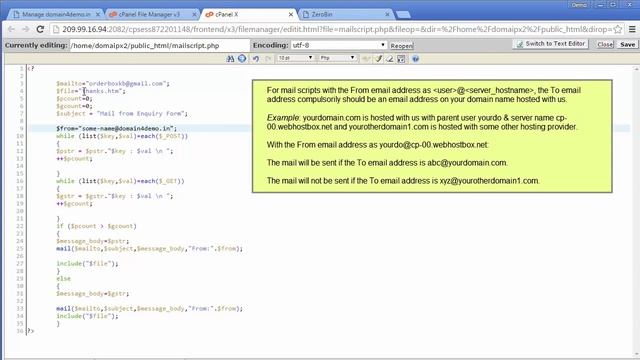Close the Manage domain4demo.in tab
This screenshot has height=360, width=640.
pyautogui.click(x=98, y=14)
